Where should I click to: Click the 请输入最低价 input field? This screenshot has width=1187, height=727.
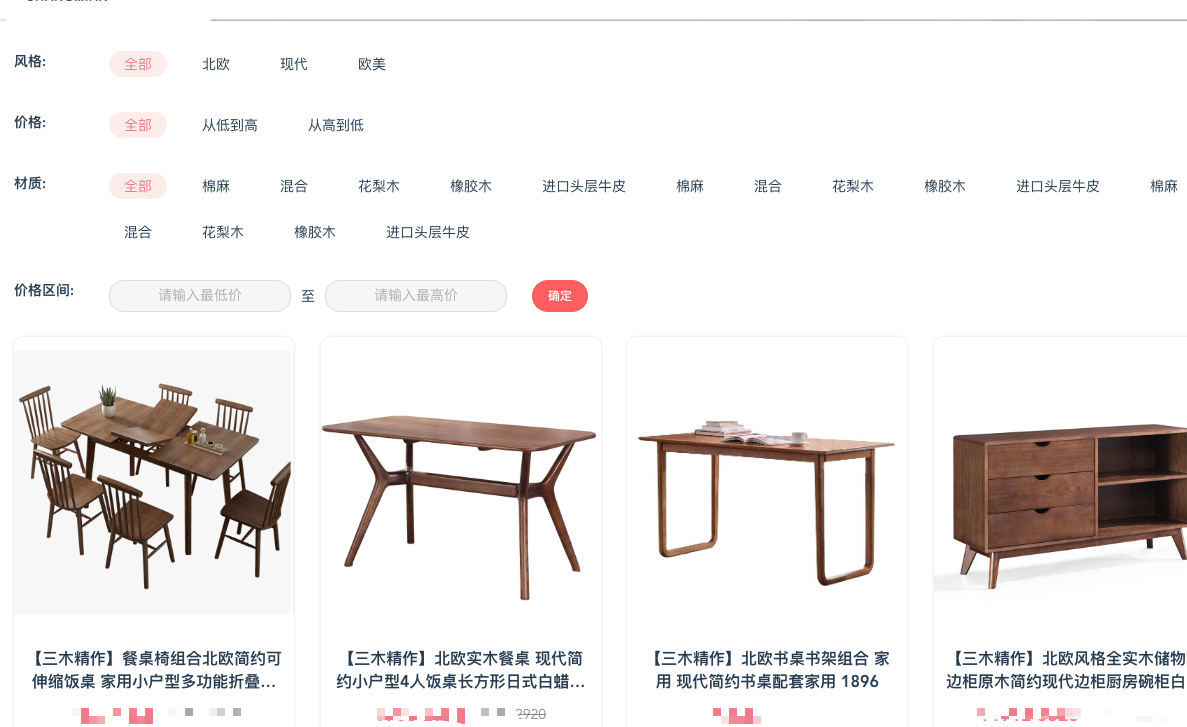[x=200, y=296]
